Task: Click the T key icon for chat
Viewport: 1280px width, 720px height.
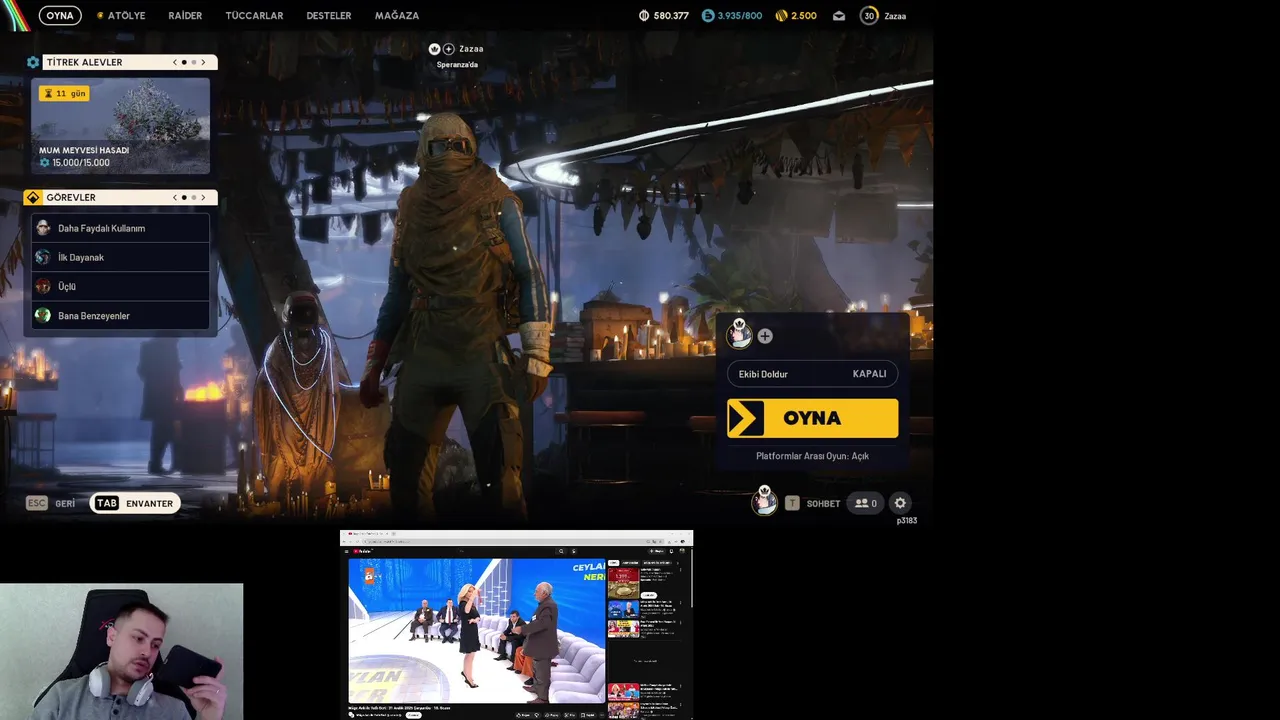Action: pos(792,503)
